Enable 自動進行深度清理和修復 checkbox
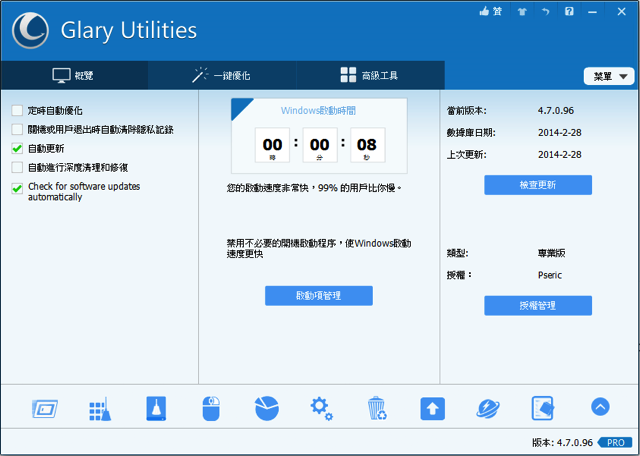This screenshot has height=456, width=640. pyautogui.click(x=17, y=167)
